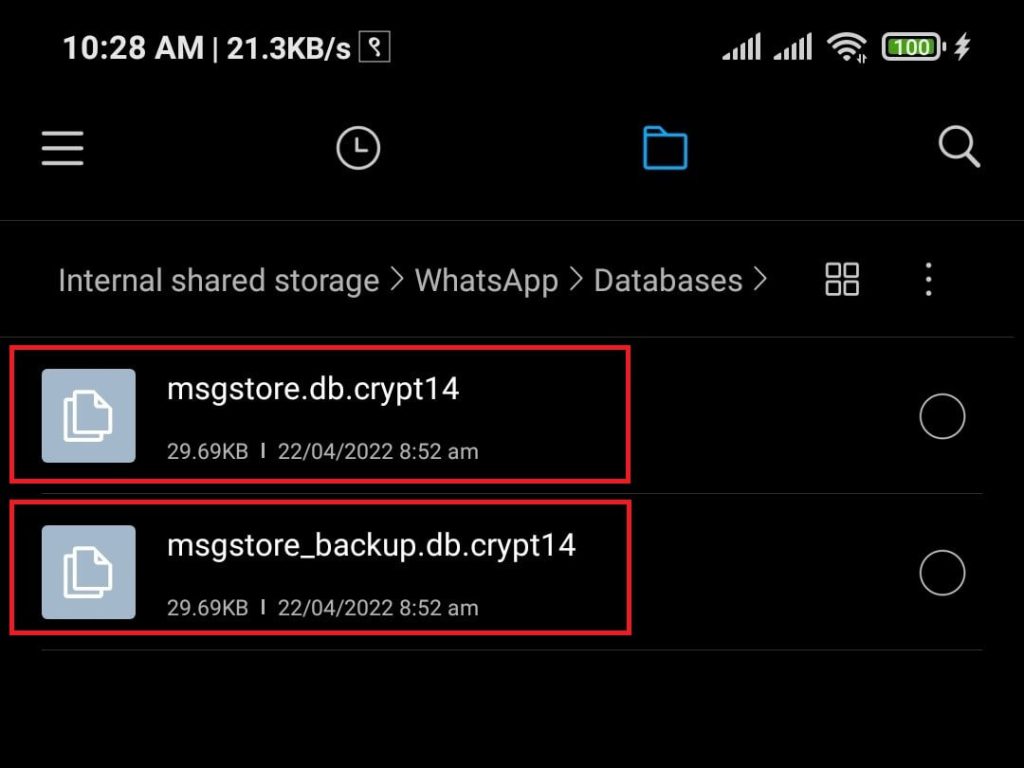Open the hamburger menu
1024x768 pixels.
click(63, 148)
